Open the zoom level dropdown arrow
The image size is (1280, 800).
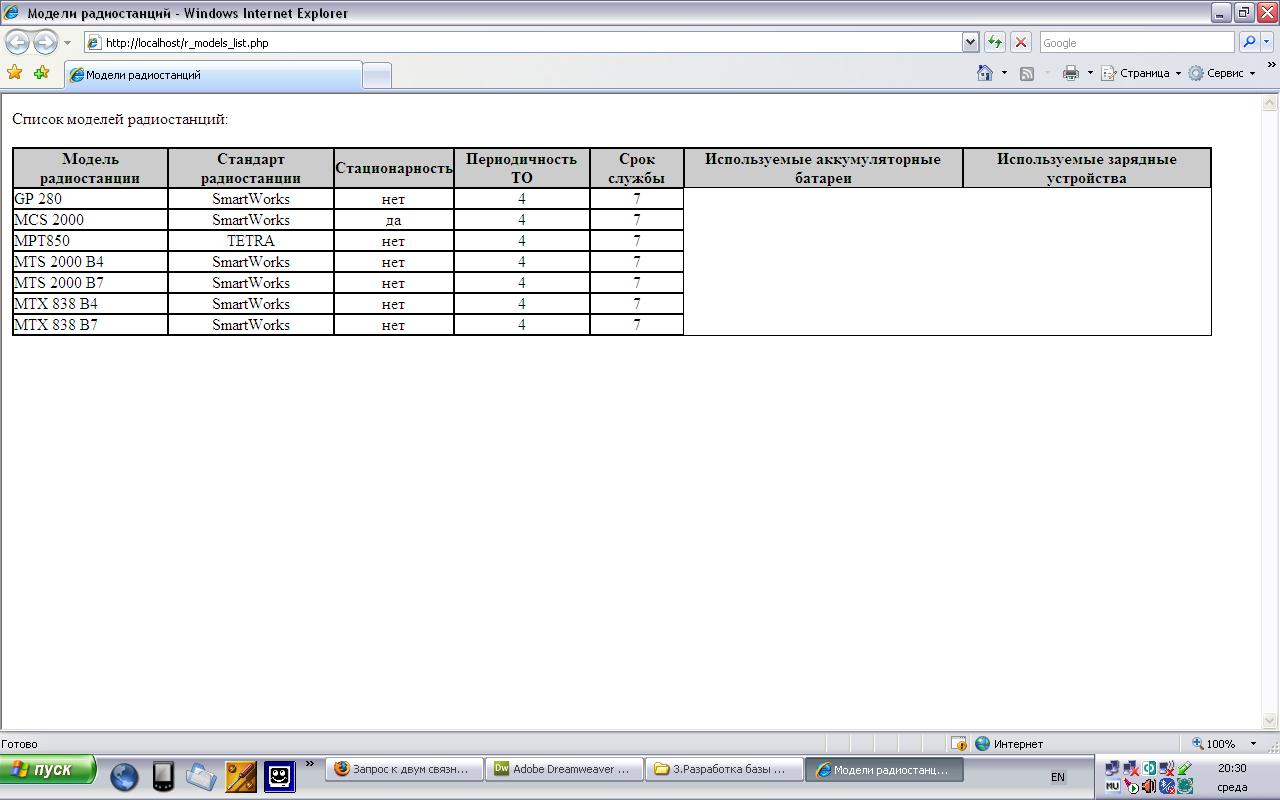pyautogui.click(x=1254, y=744)
